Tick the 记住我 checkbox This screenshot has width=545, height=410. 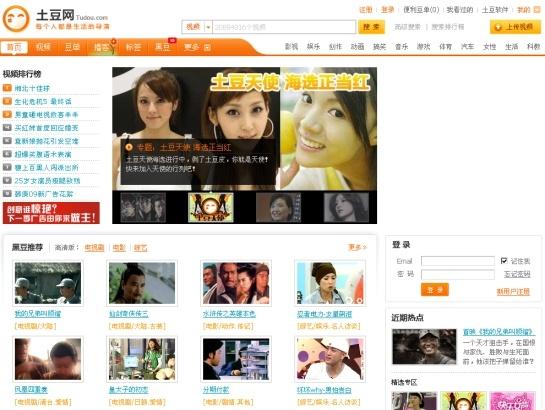coord(504,261)
